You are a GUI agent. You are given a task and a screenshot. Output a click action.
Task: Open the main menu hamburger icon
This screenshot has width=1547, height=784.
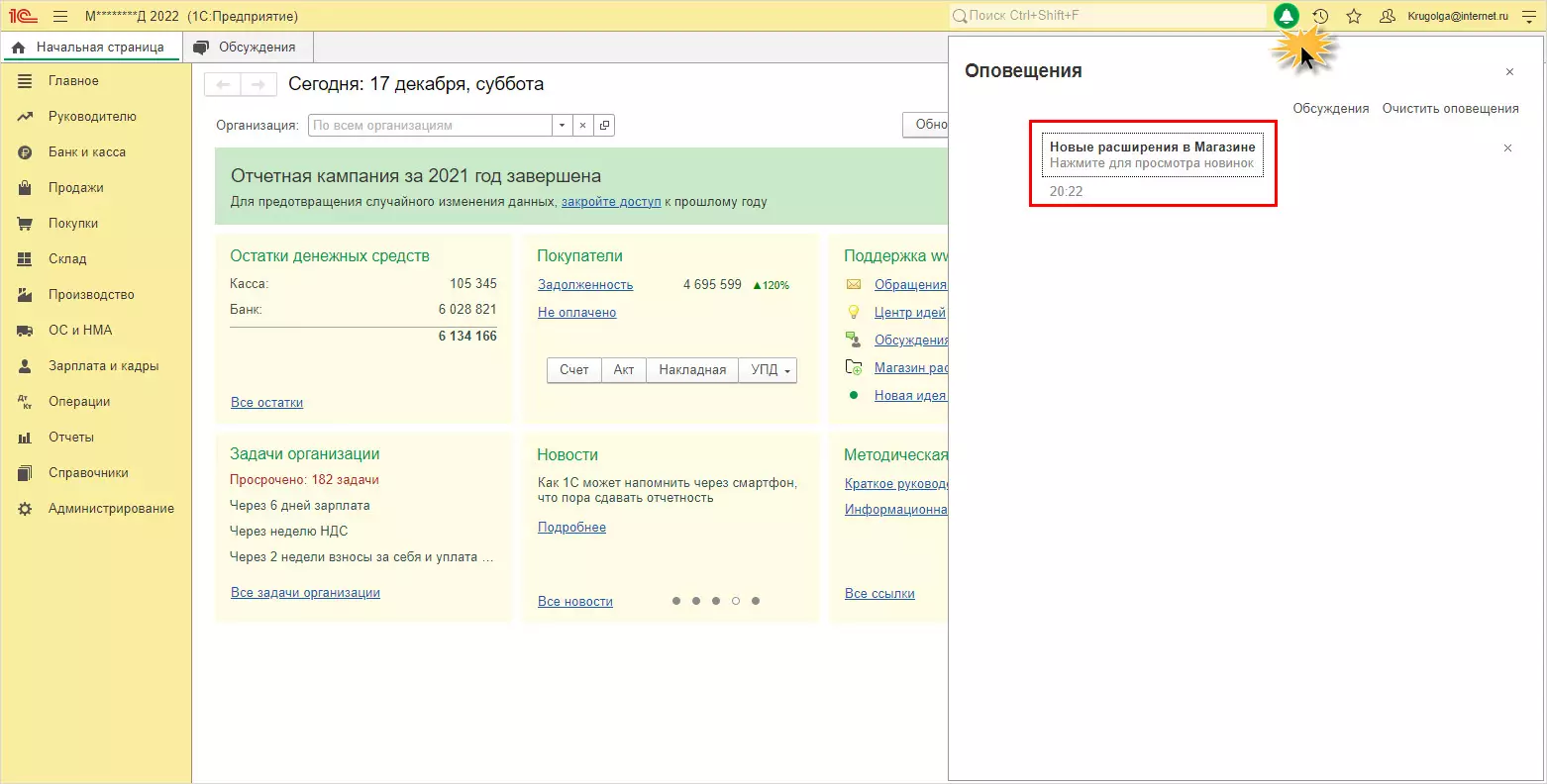tap(60, 16)
